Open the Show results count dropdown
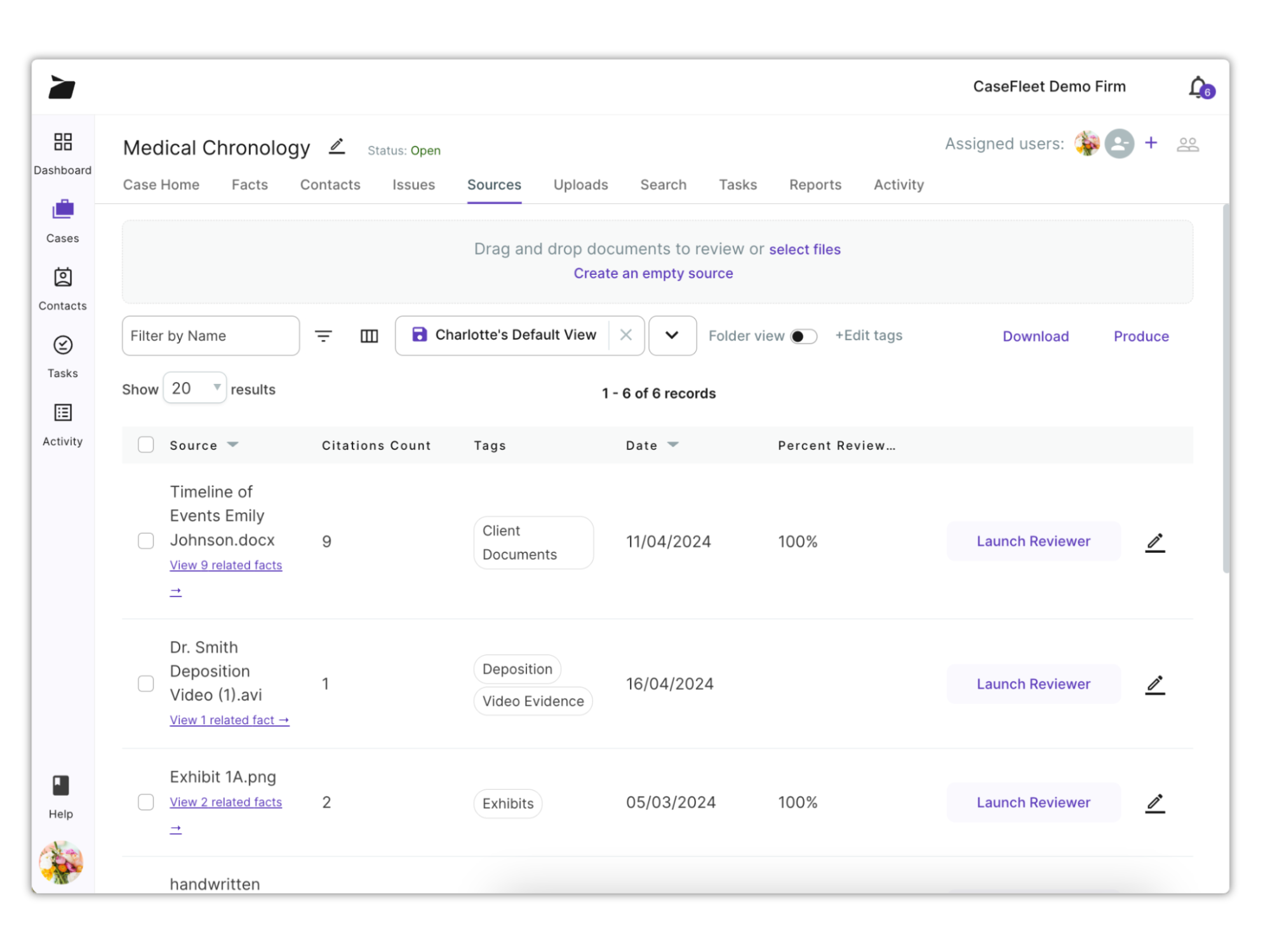The image size is (1270, 952). pos(194,388)
